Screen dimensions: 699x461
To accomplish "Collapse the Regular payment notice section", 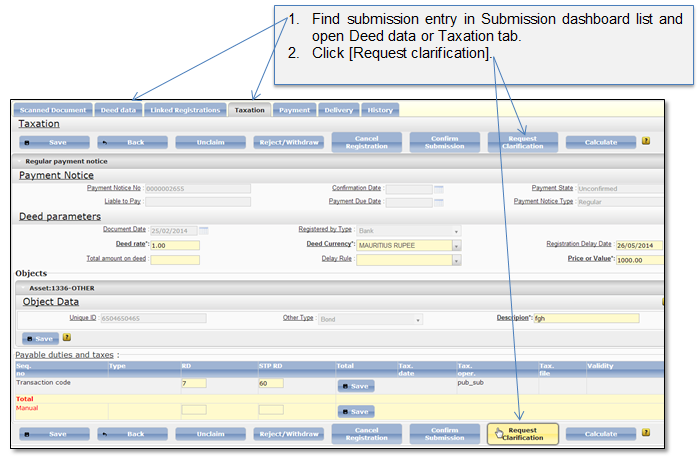I will tap(20, 161).
